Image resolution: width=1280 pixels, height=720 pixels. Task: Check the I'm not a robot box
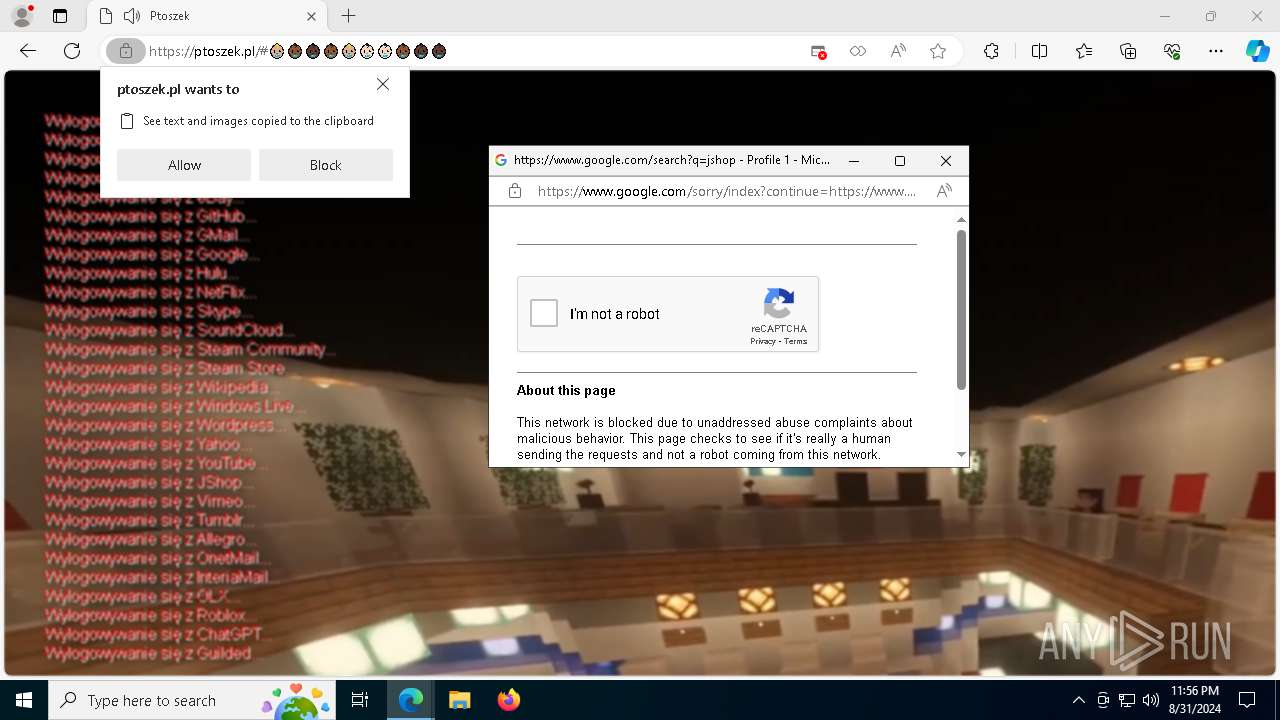[x=544, y=313]
